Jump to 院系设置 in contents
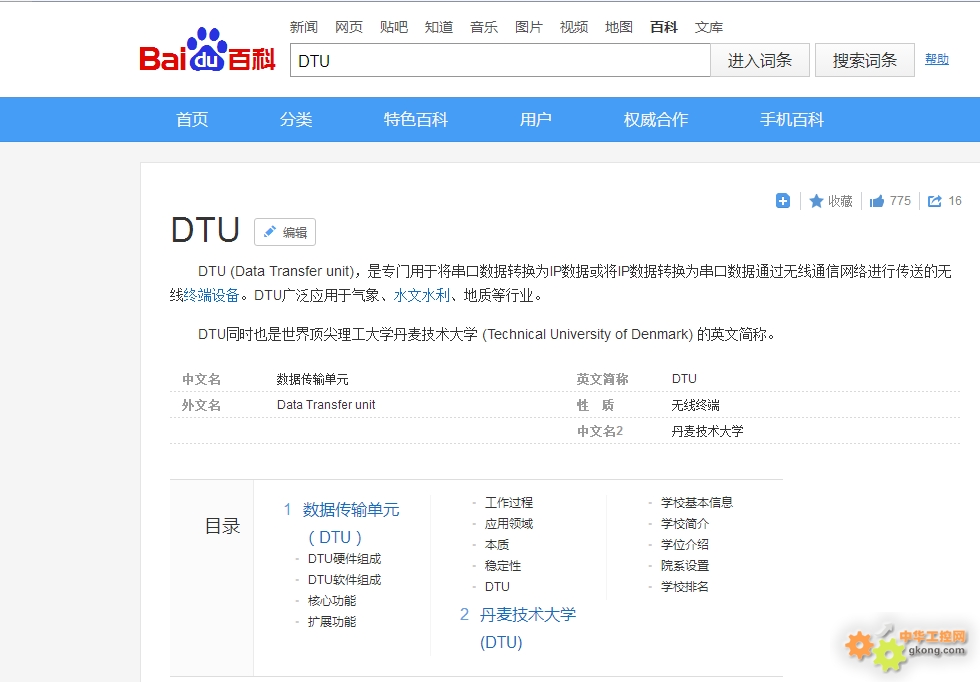 685,566
